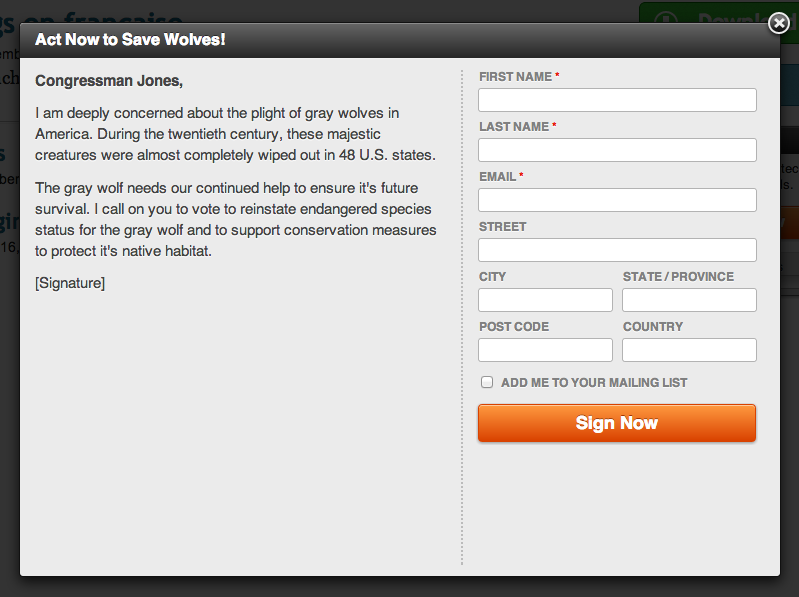Click into the Email field
This screenshot has height=597, width=799.
pos(617,200)
